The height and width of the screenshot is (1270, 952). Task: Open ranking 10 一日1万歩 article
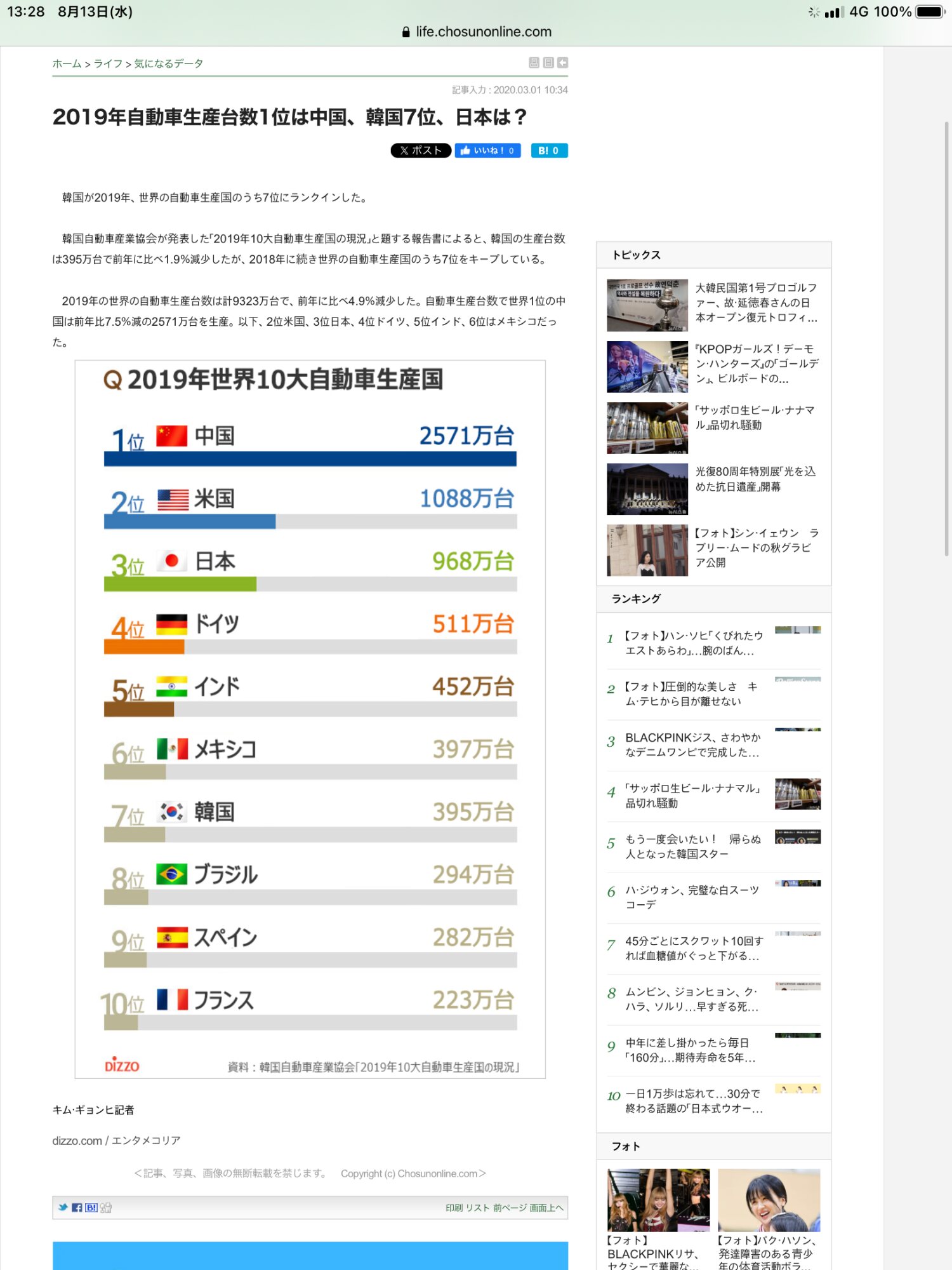click(694, 1100)
